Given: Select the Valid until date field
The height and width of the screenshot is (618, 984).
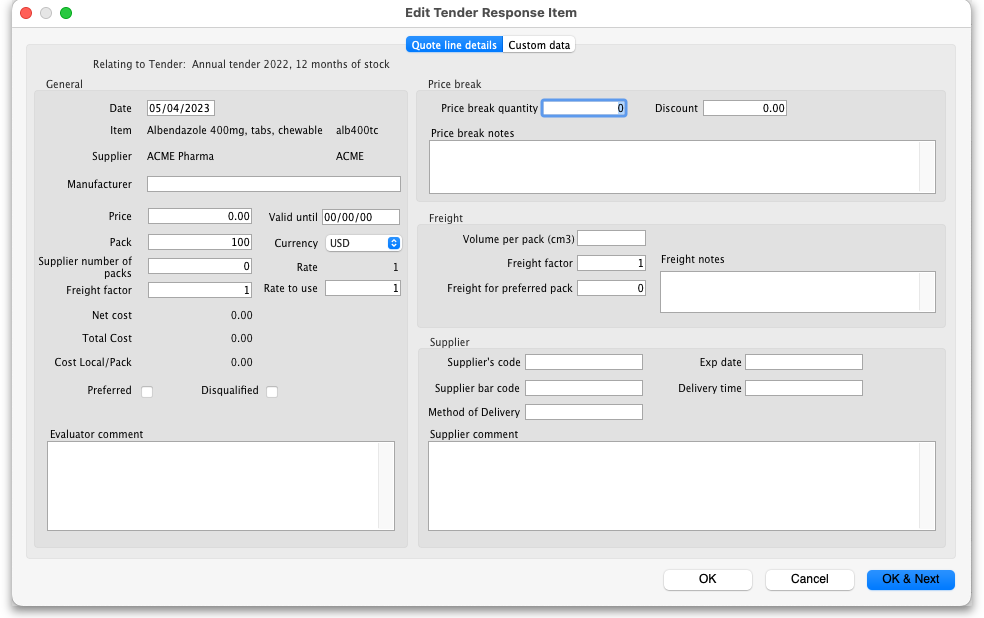Looking at the screenshot, I should (x=360, y=217).
